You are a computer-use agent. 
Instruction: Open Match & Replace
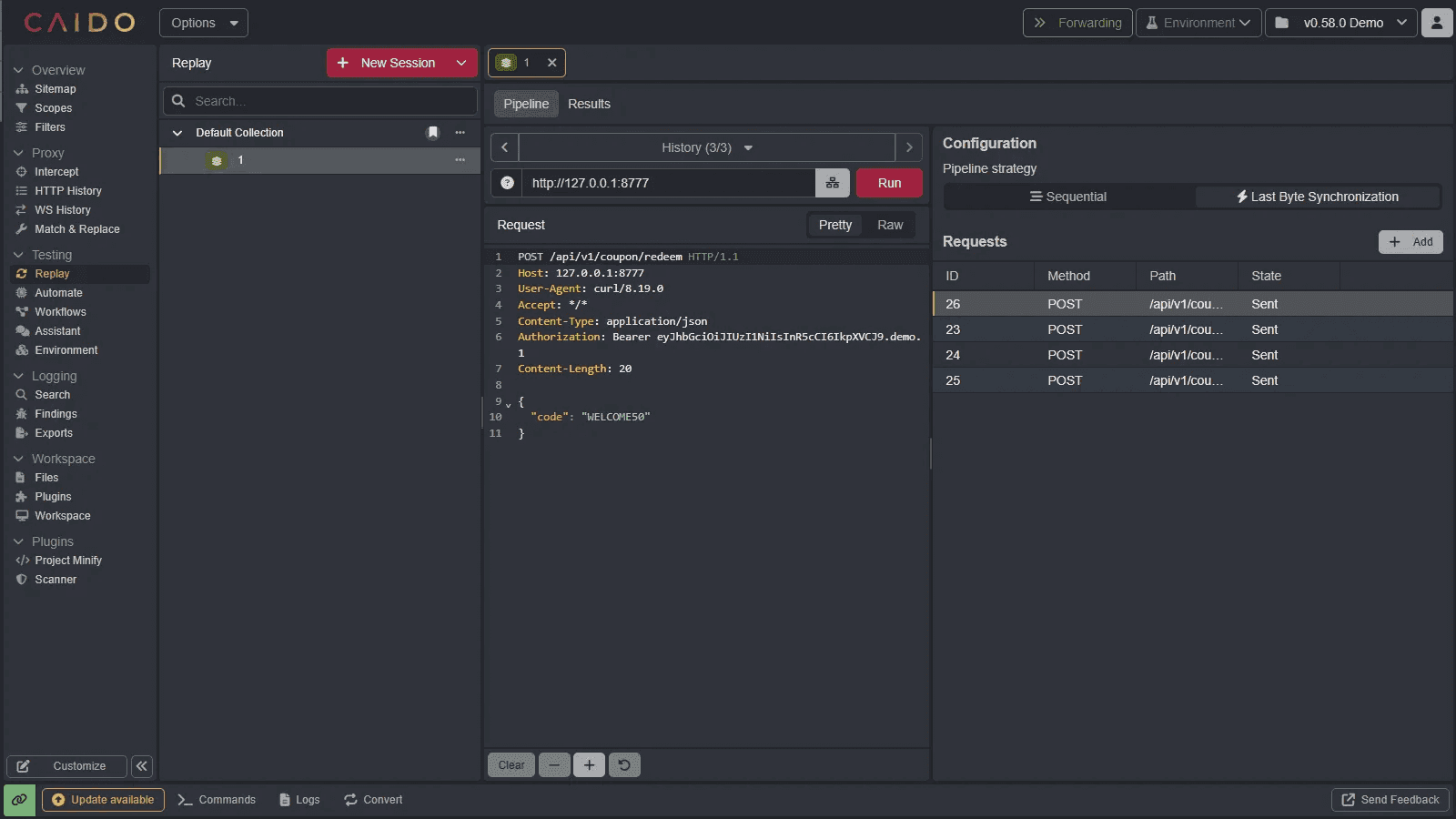[77, 229]
